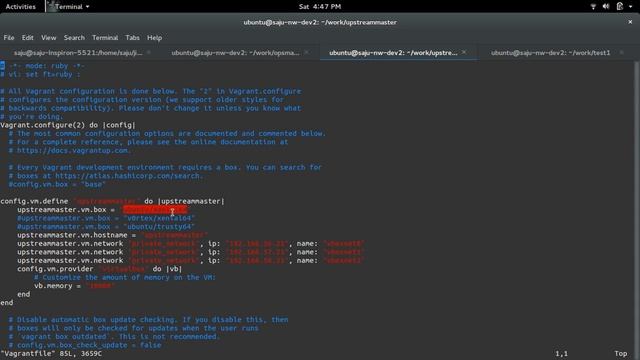
Task: Open the Tabs menu
Action: pos(132,38)
